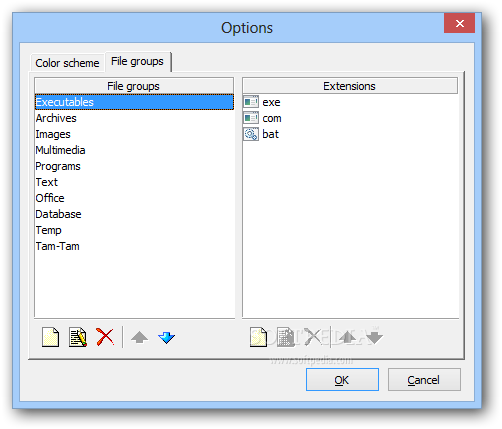Click the File groups column header
The height and width of the screenshot is (429, 502).
pos(134,86)
